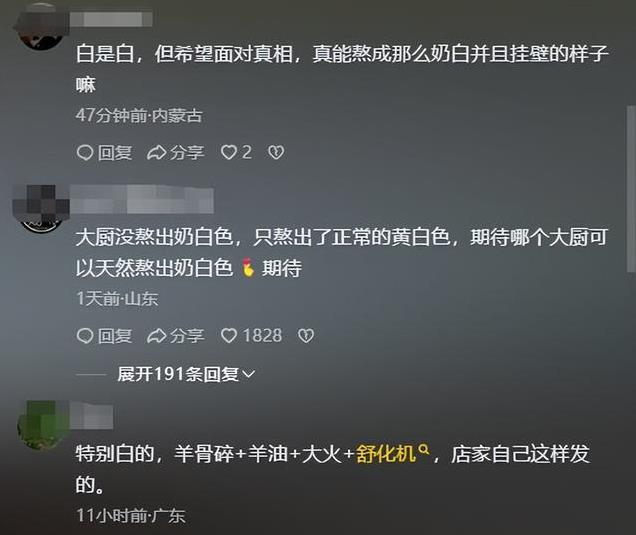Click share arrow on the Shandong comment
Image resolution: width=636 pixels, height=535 pixels.
coord(156,336)
